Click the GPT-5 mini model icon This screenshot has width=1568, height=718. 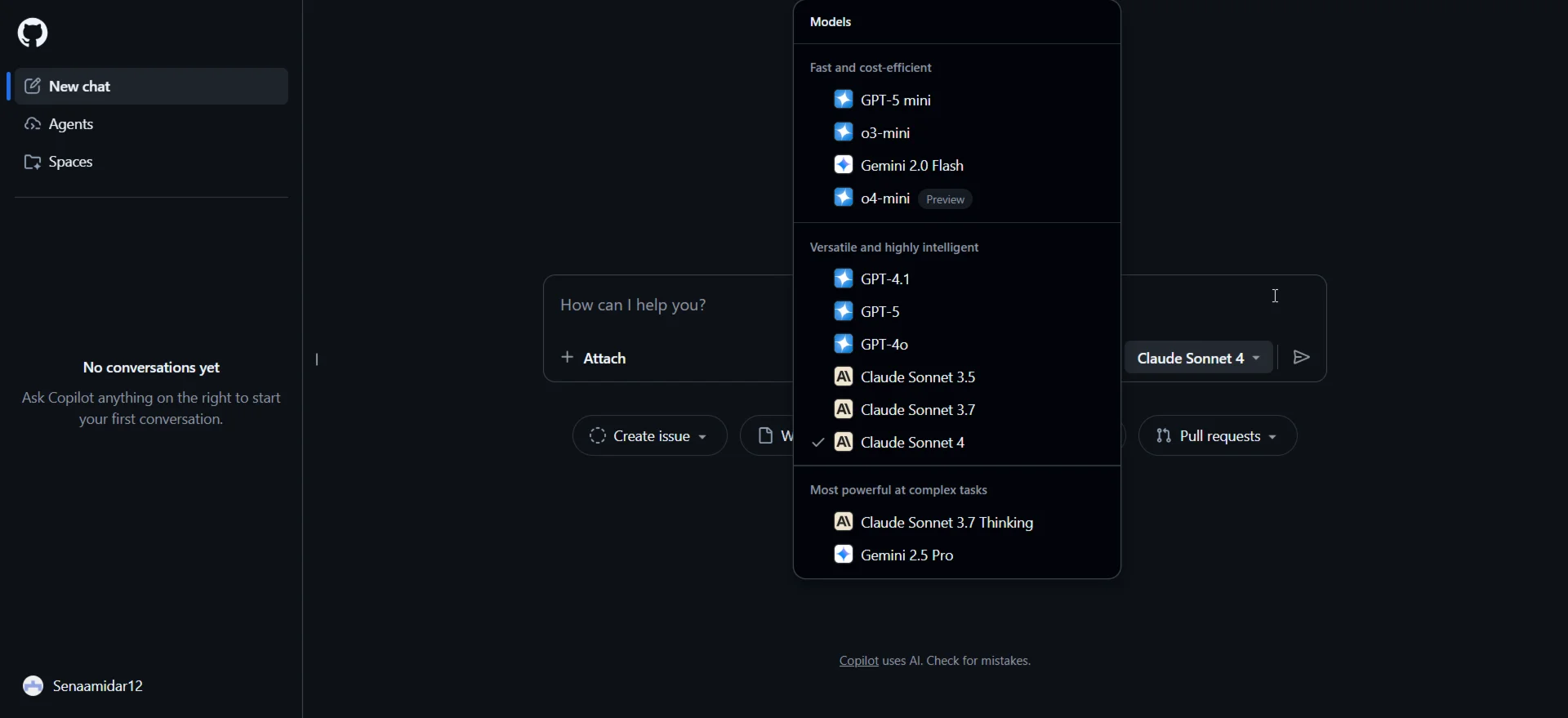(844, 100)
